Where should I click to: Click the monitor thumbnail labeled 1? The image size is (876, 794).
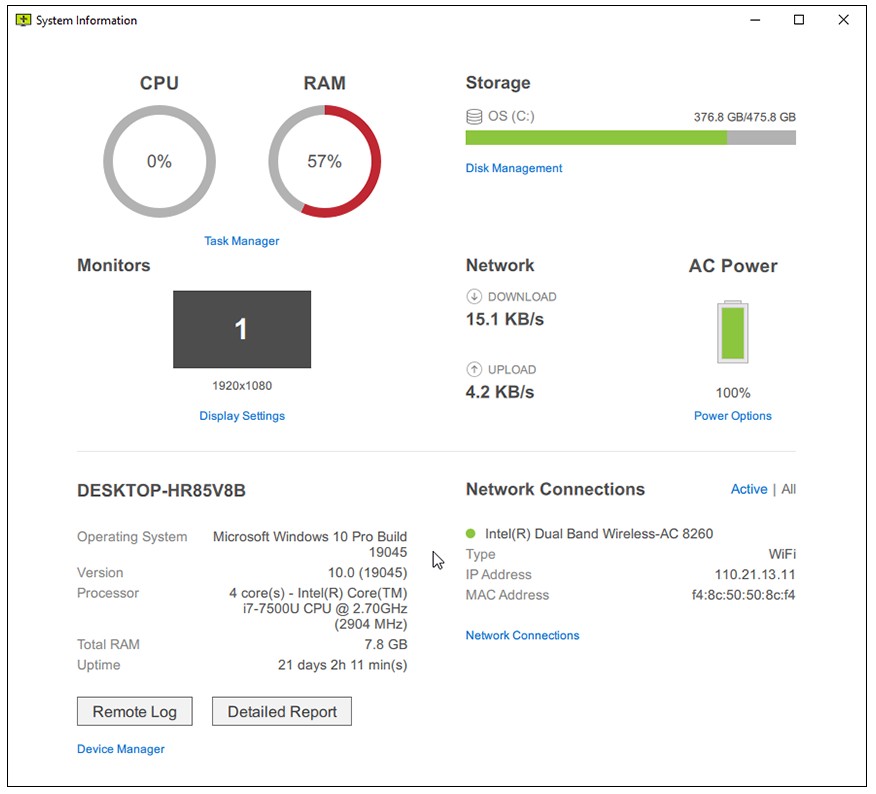pyautogui.click(x=241, y=328)
